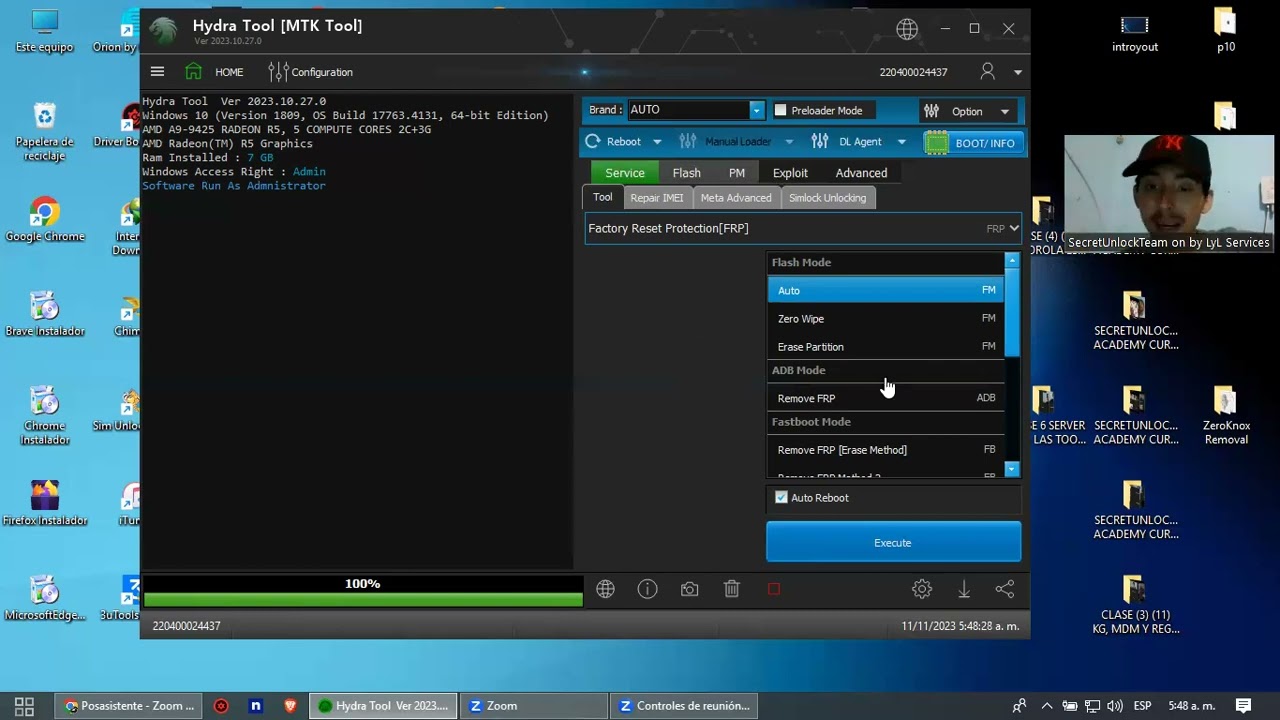Switch to the Advanced tab
The width and height of the screenshot is (1280, 720).
pyautogui.click(x=861, y=173)
